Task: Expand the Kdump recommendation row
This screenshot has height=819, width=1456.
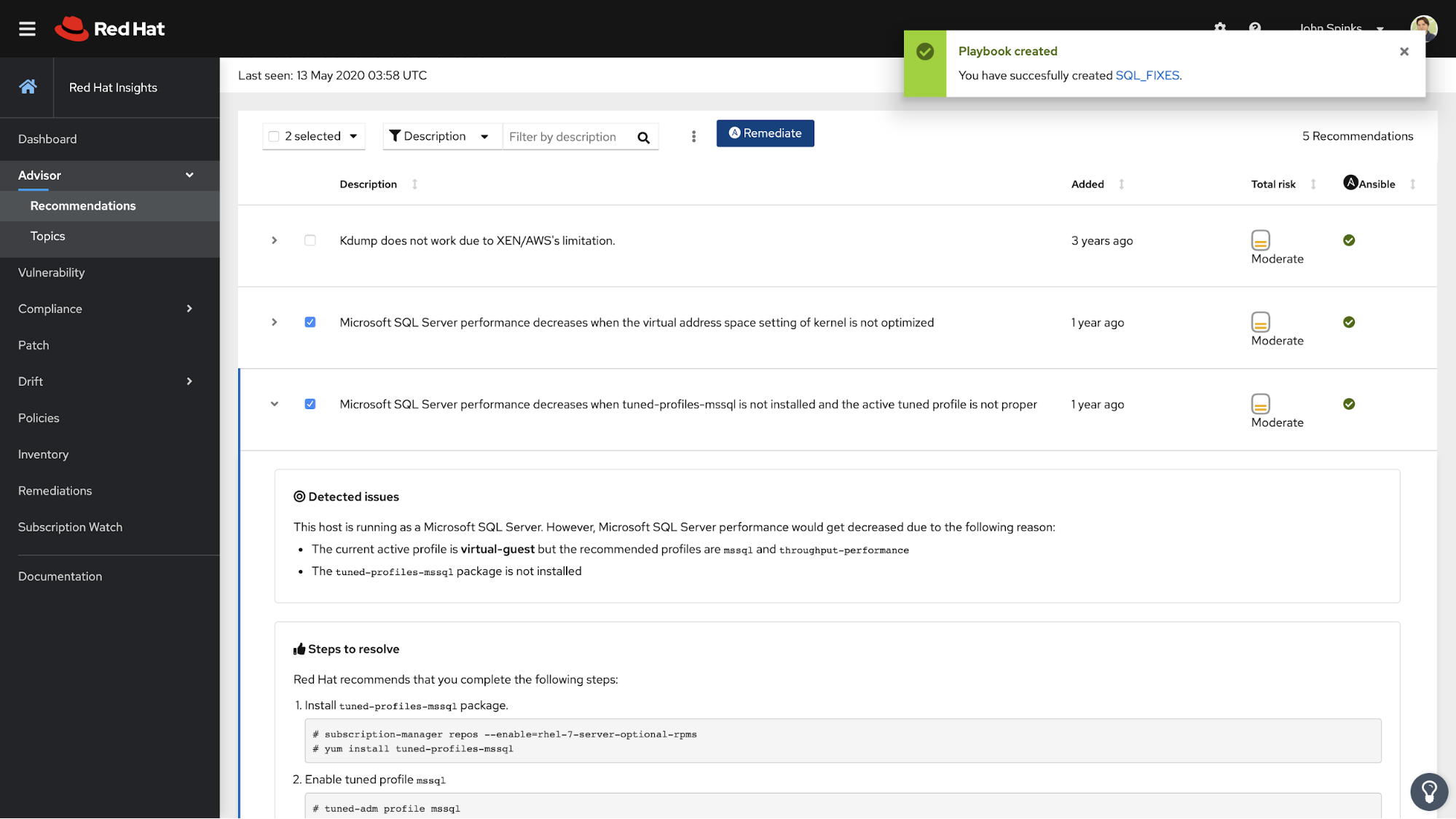Action: point(275,240)
